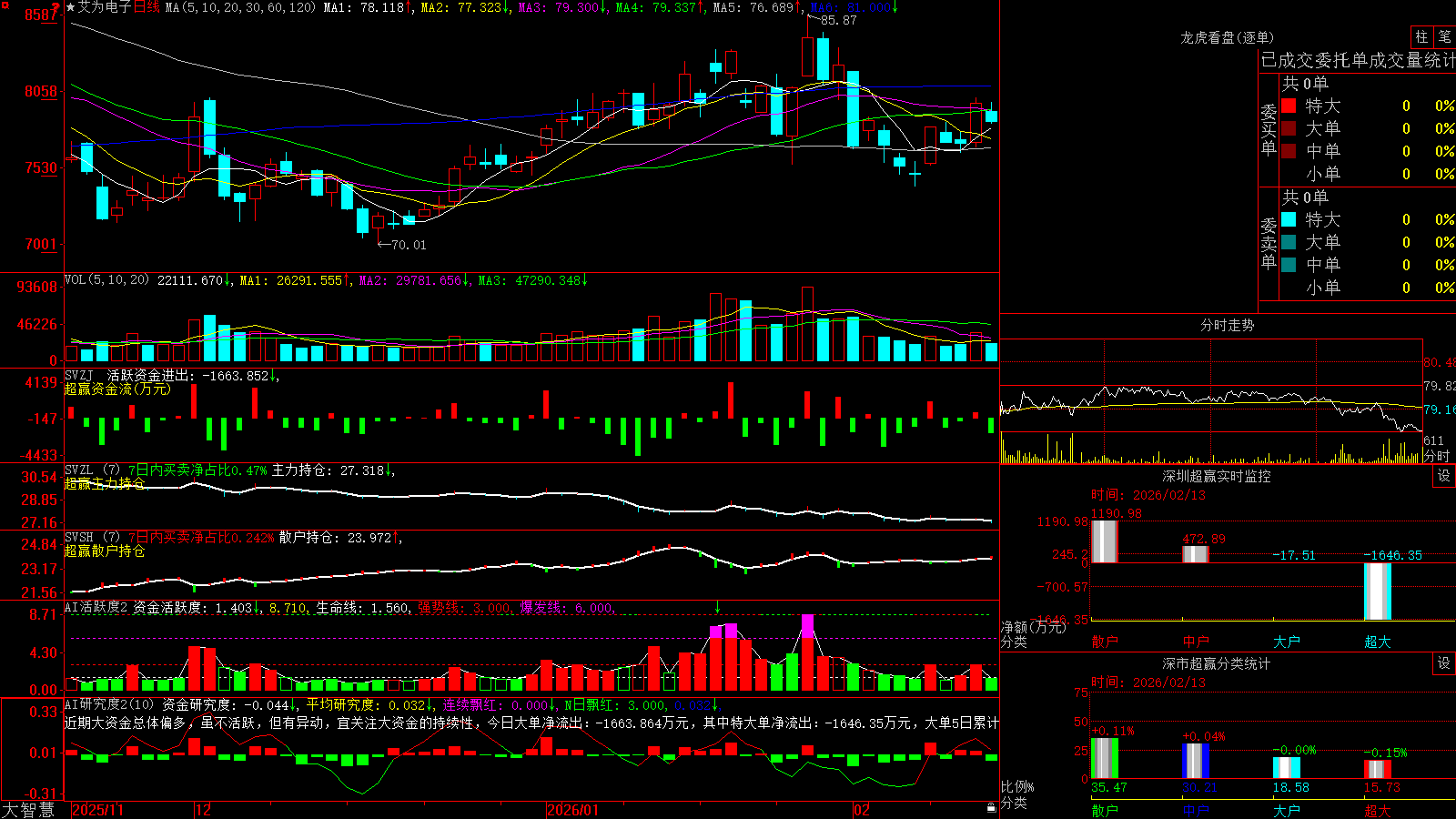Select the cyan 特大 sell-order swatch
This screenshot has width=1456, height=819.
(1289, 219)
